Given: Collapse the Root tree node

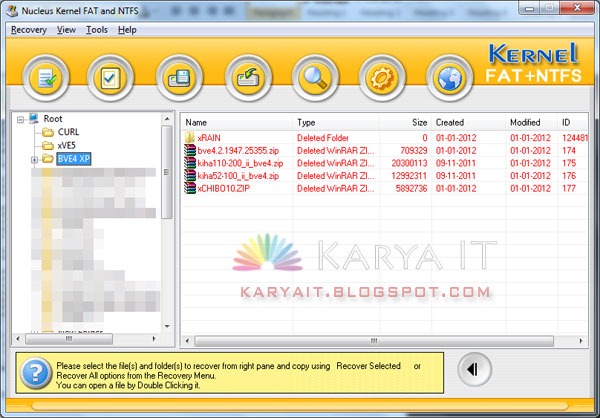Looking at the screenshot, I should coord(20,120).
